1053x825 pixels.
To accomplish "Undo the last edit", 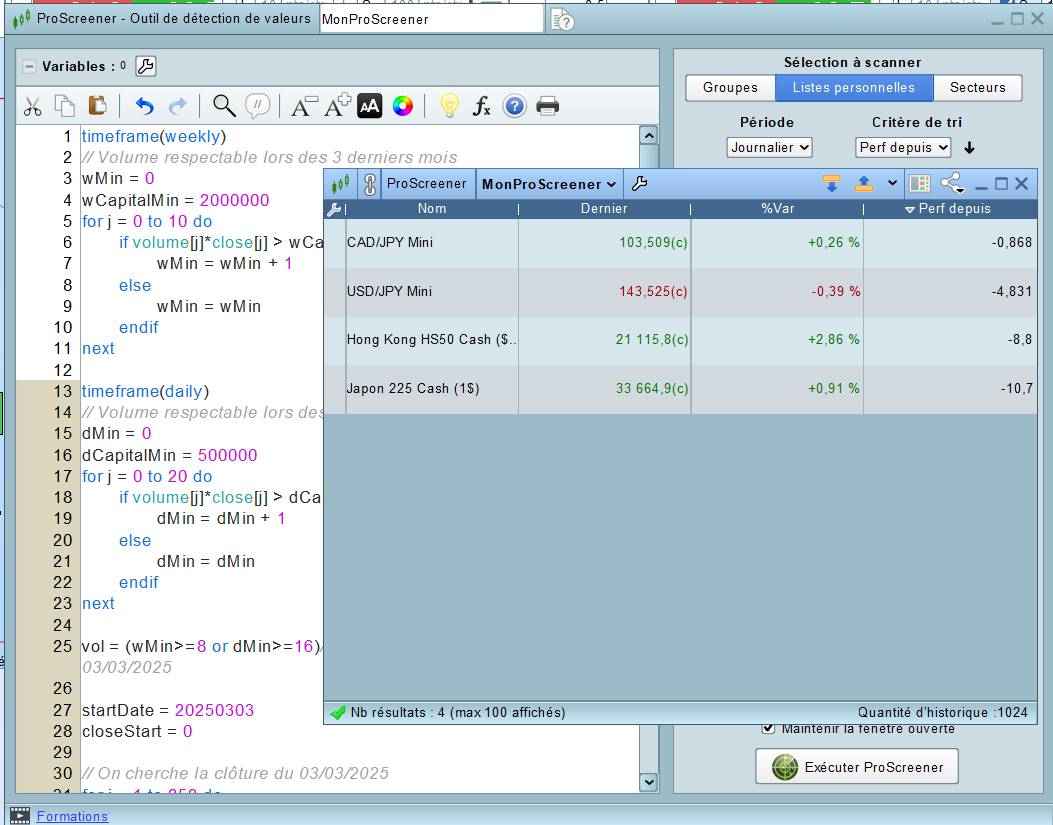I will tap(144, 106).
